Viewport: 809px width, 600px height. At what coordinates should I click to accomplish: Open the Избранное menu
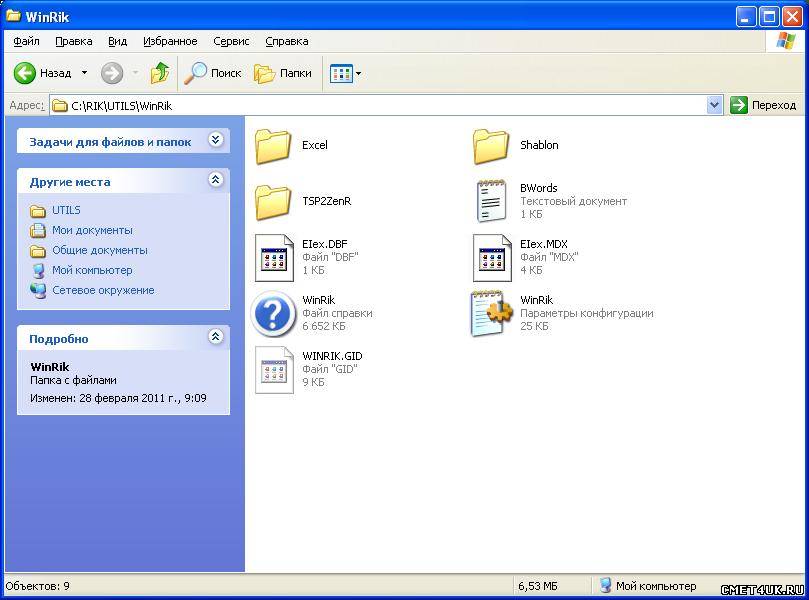pyautogui.click(x=170, y=41)
